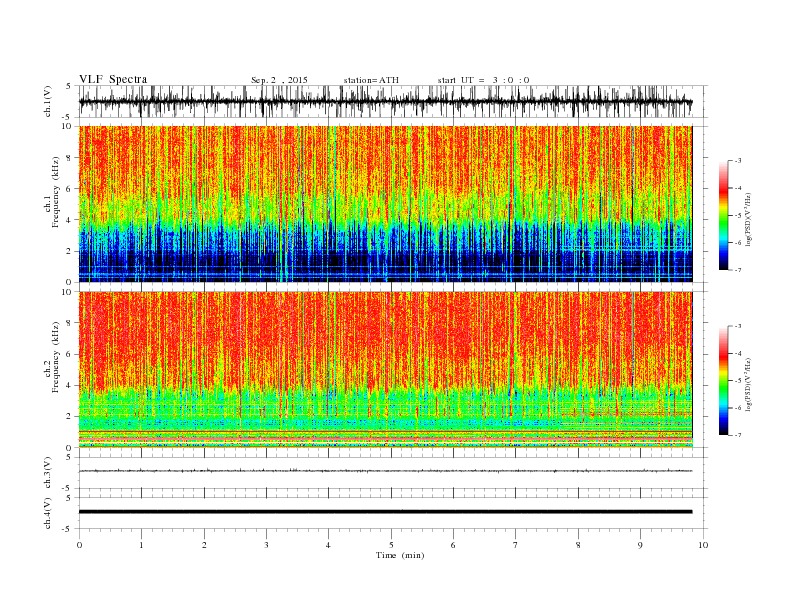792x612 pixels.
Task: Click time axis tick label "9"
Action: pos(640,545)
